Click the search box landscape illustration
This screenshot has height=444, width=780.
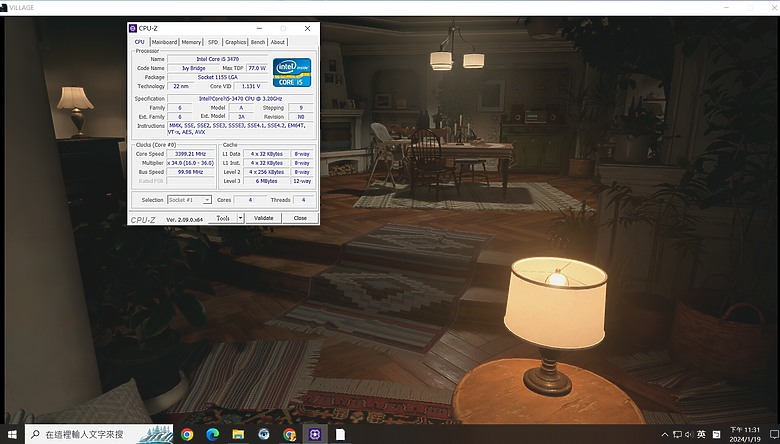point(155,435)
